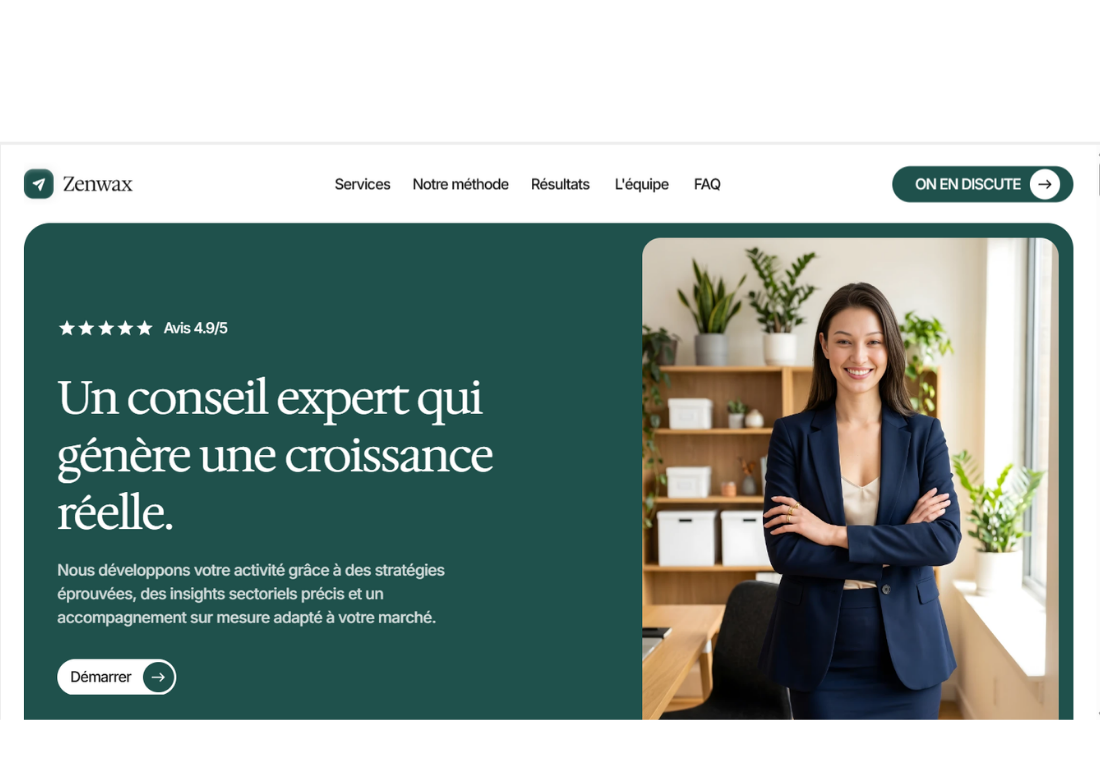1100x768 pixels.
Task: Click the middle (third) rating star
Action: [106, 328]
